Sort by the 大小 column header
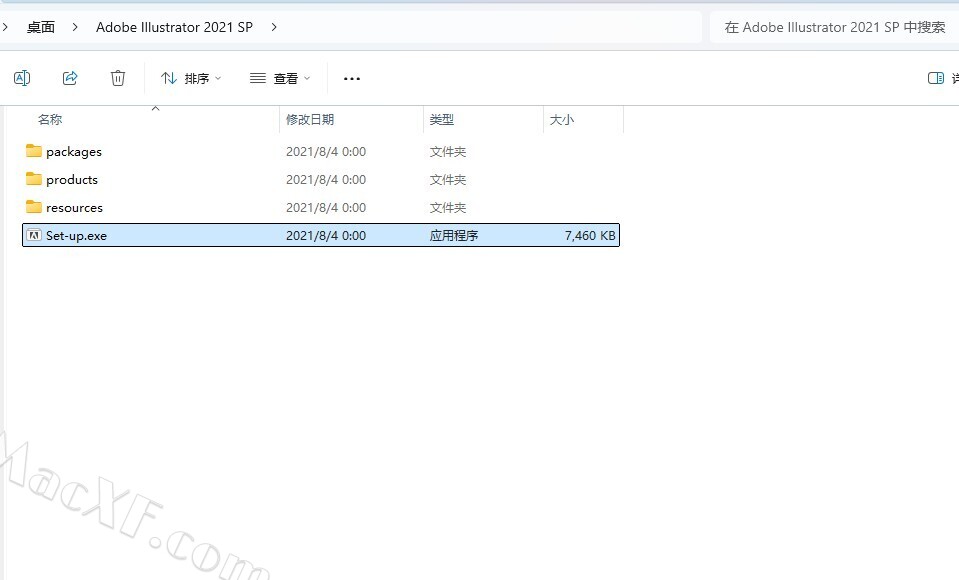 coord(561,119)
